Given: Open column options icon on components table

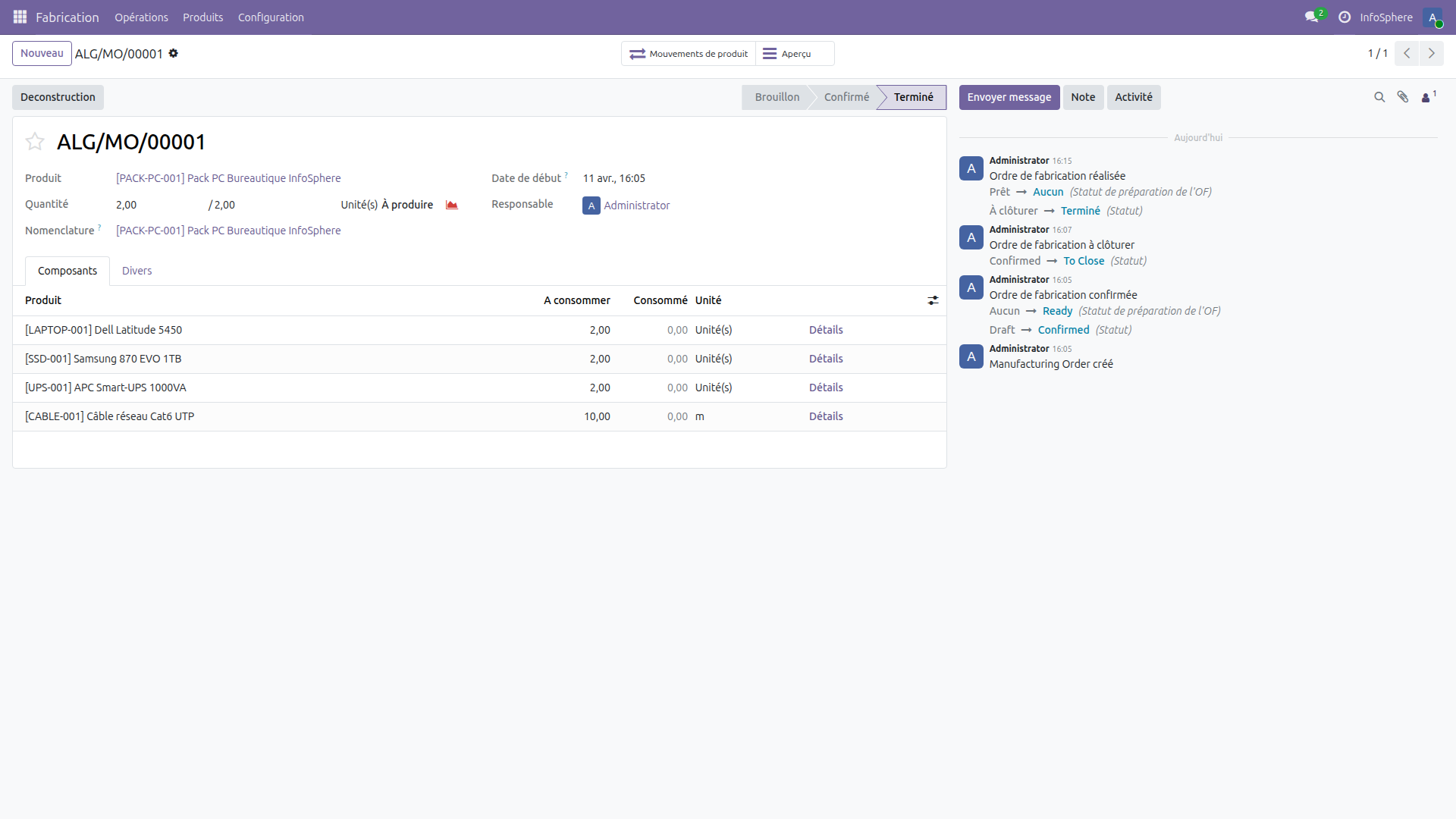Looking at the screenshot, I should tap(933, 300).
